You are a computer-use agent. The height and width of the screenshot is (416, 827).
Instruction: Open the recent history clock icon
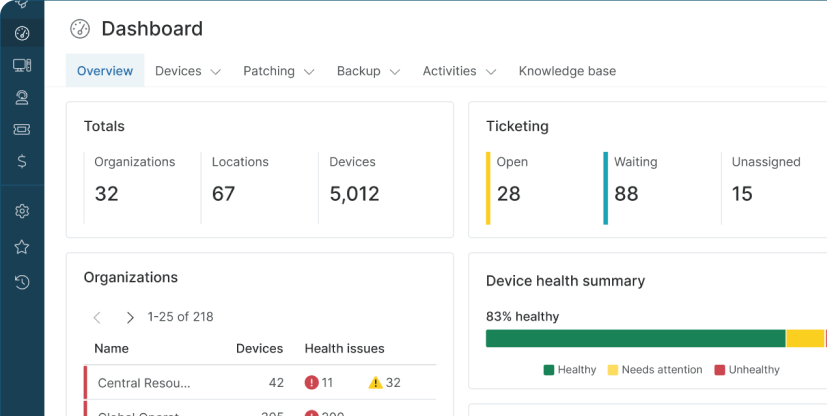pos(22,282)
